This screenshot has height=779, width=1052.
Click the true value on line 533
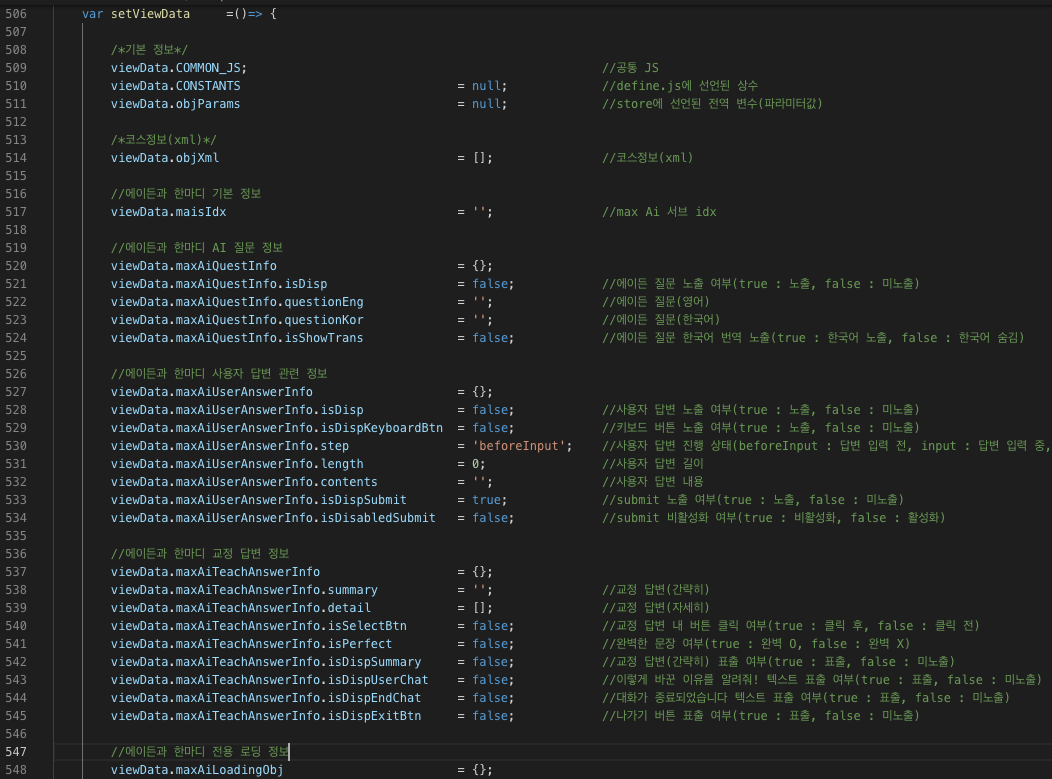pyautogui.click(x=486, y=500)
